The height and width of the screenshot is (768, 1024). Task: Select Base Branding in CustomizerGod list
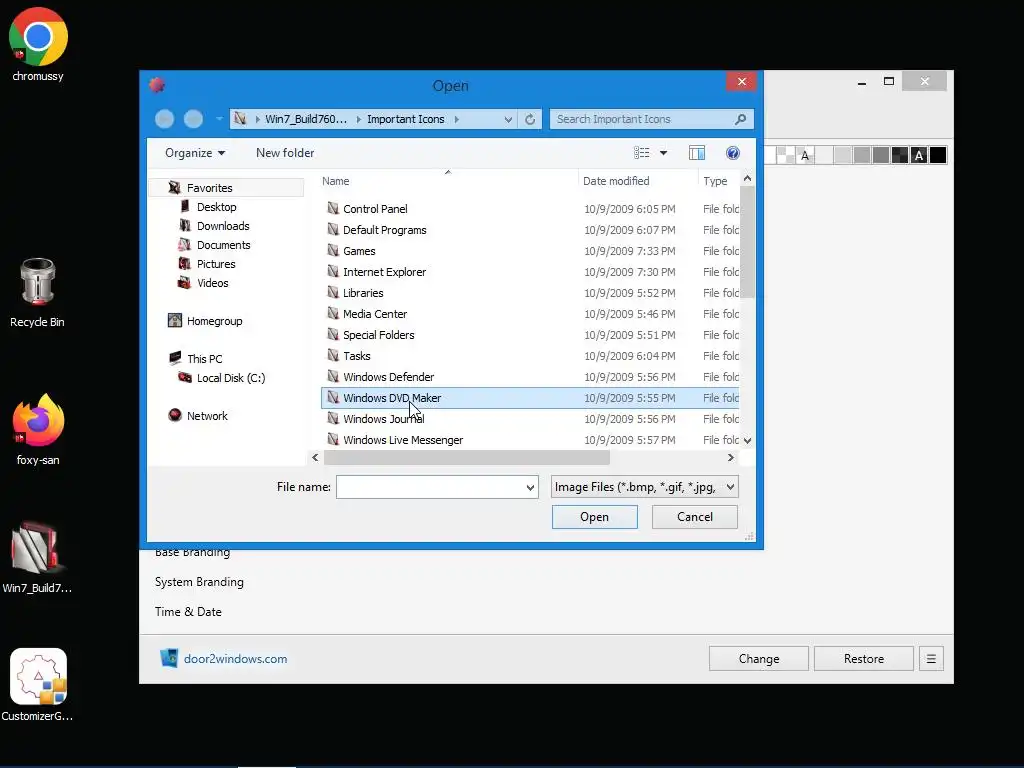pos(193,552)
